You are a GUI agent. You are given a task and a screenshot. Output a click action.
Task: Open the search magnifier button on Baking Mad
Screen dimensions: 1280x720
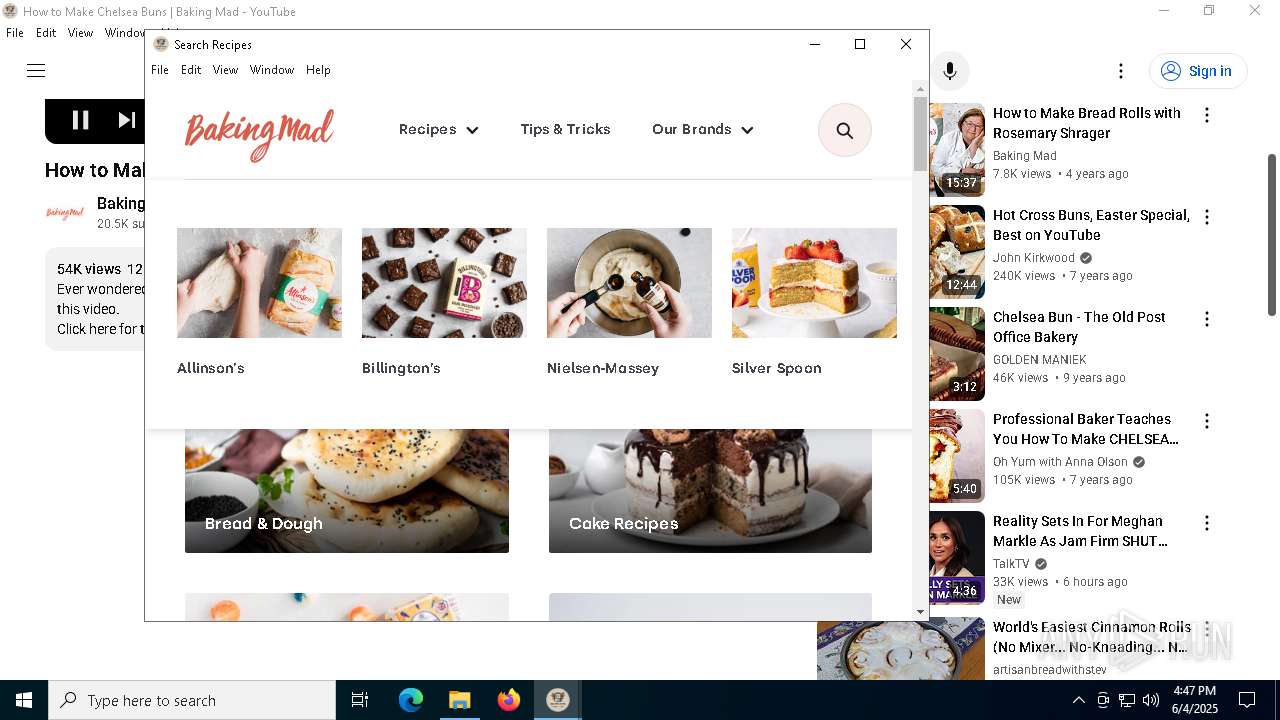[x=845, y=131]
